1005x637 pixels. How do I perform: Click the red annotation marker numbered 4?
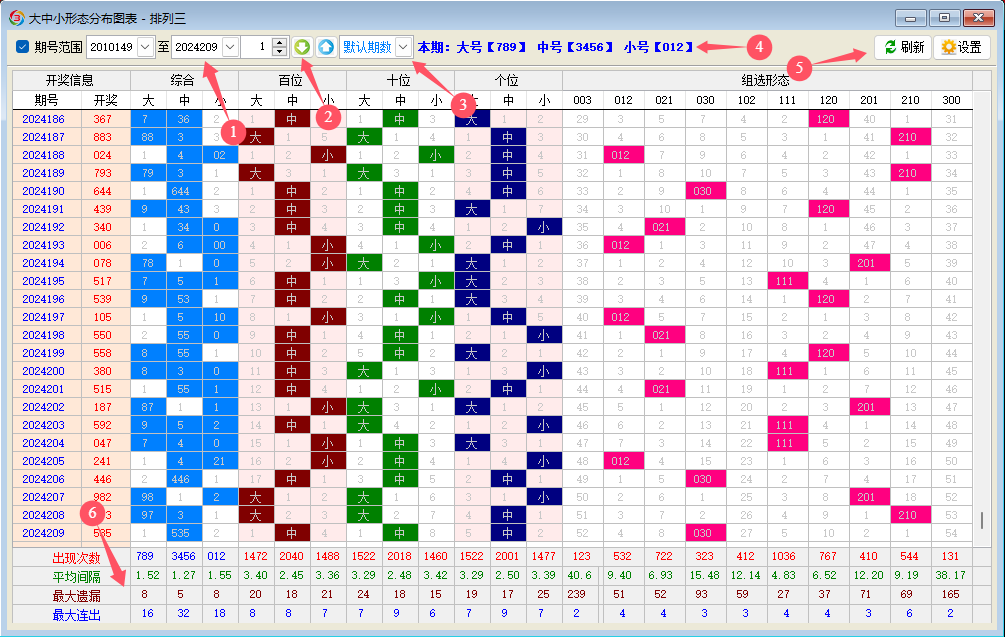(758, 46)
